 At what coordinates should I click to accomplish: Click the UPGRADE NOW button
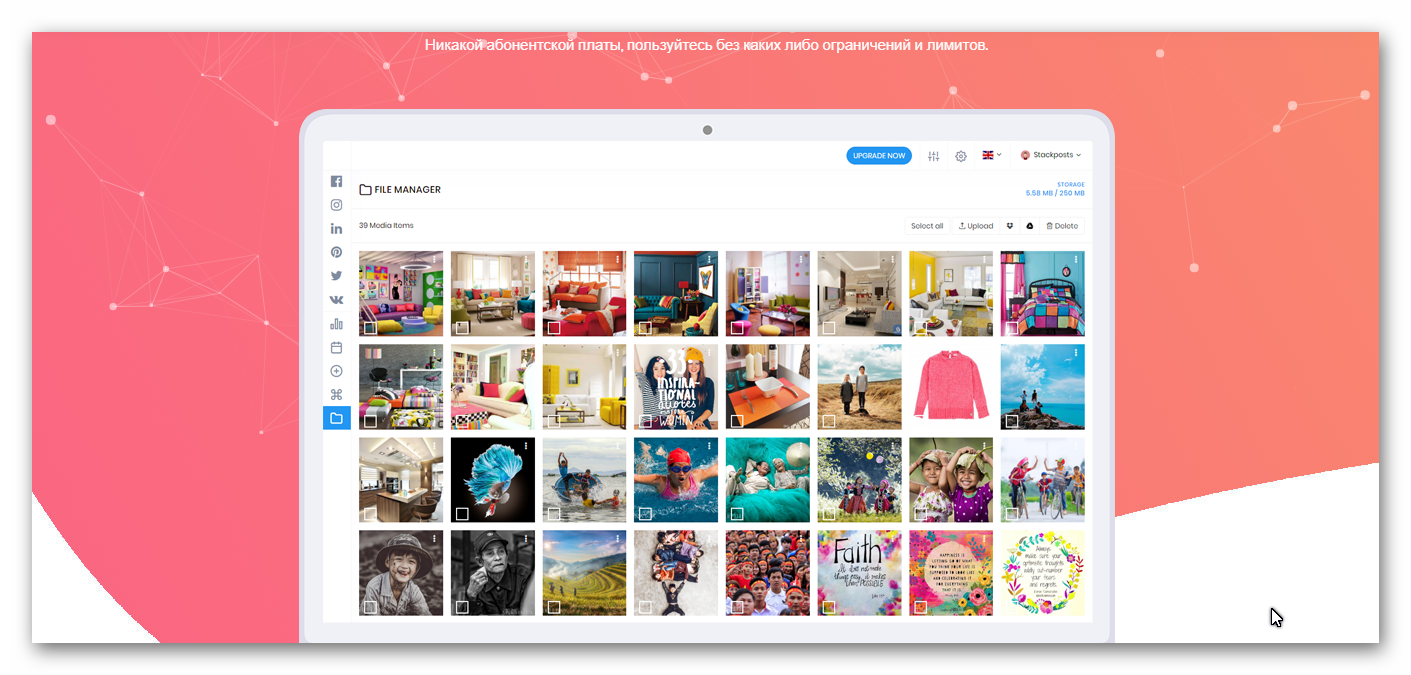(879, 156)
